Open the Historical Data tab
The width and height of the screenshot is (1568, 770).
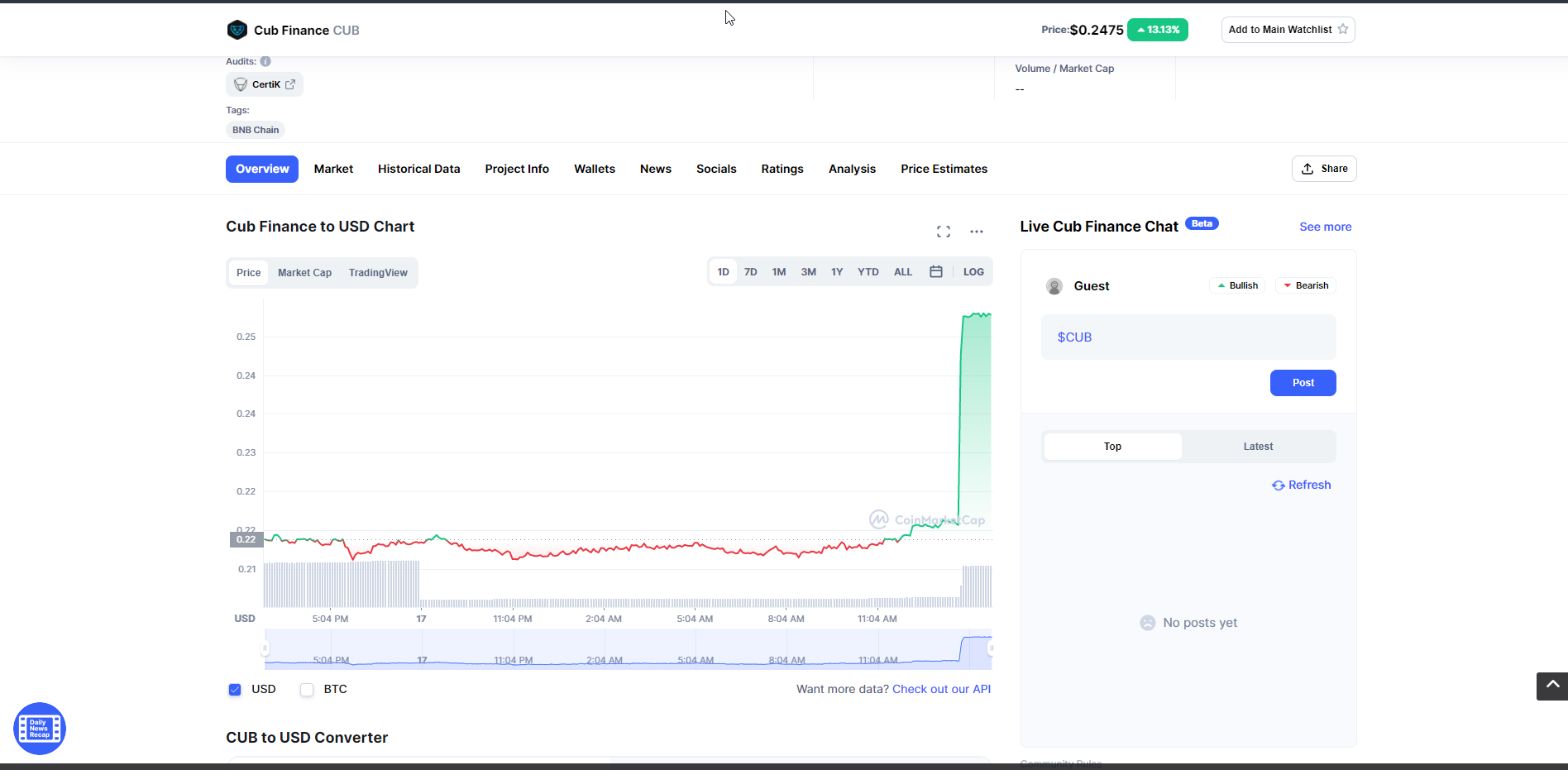[418, 169]
